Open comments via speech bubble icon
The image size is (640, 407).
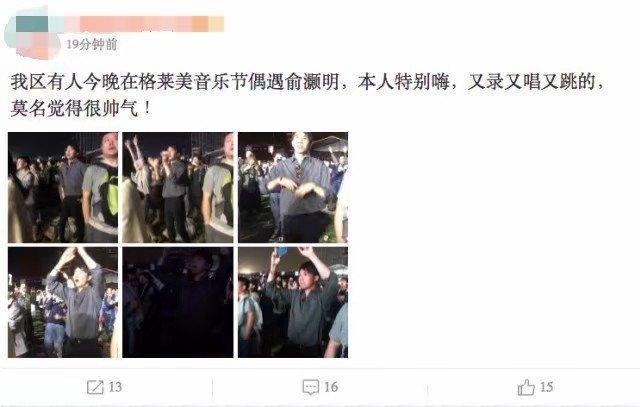tap(311, 387)
